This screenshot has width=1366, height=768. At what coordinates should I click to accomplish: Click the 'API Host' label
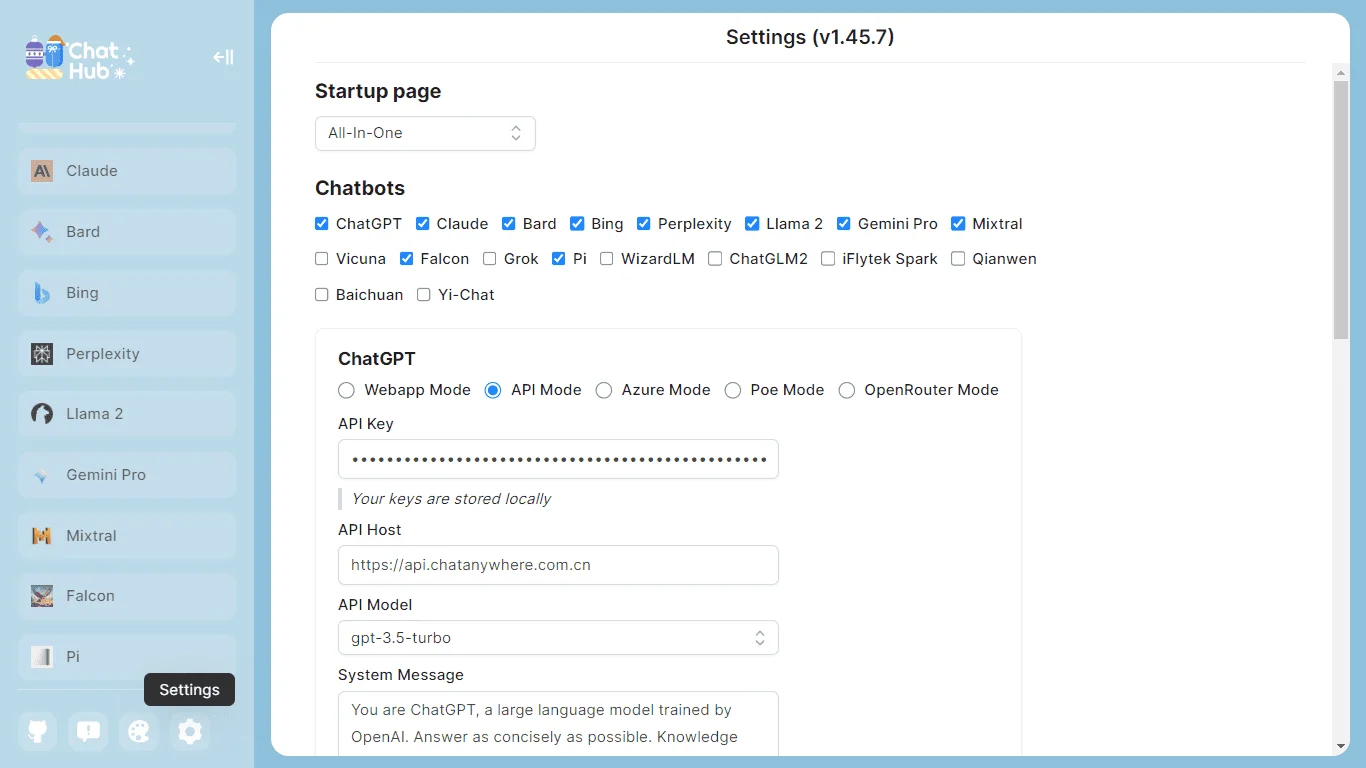370,530
